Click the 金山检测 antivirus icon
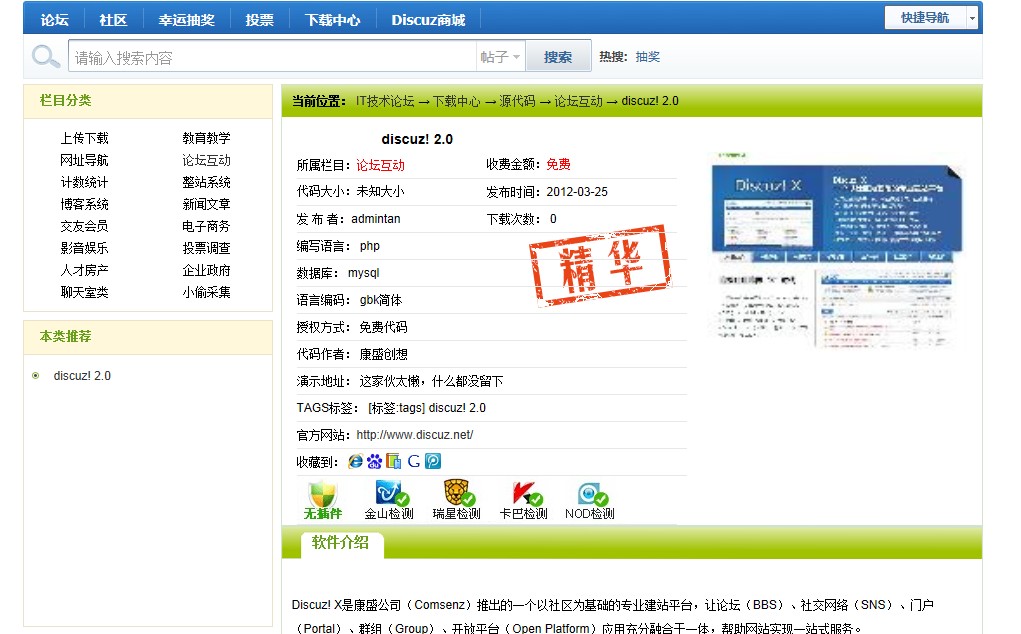The height and width of the screenshot is (634, 1021). (x=391, y=493)
